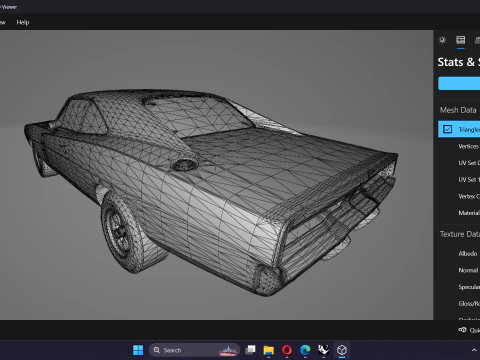The height and width of the screenshot is (360, 480).
Task: Launch Microsoft Edge from the taskbar
Action: 305,350
